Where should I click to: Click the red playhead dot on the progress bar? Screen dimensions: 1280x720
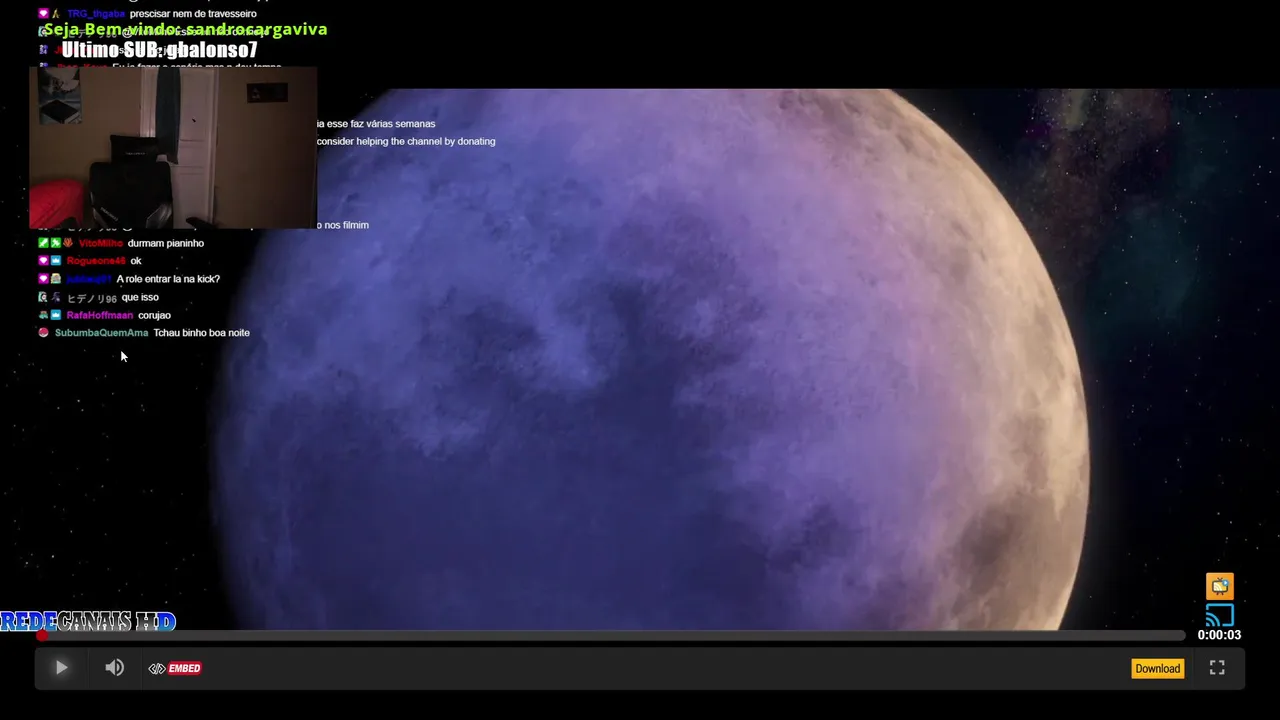coord(42,635)
